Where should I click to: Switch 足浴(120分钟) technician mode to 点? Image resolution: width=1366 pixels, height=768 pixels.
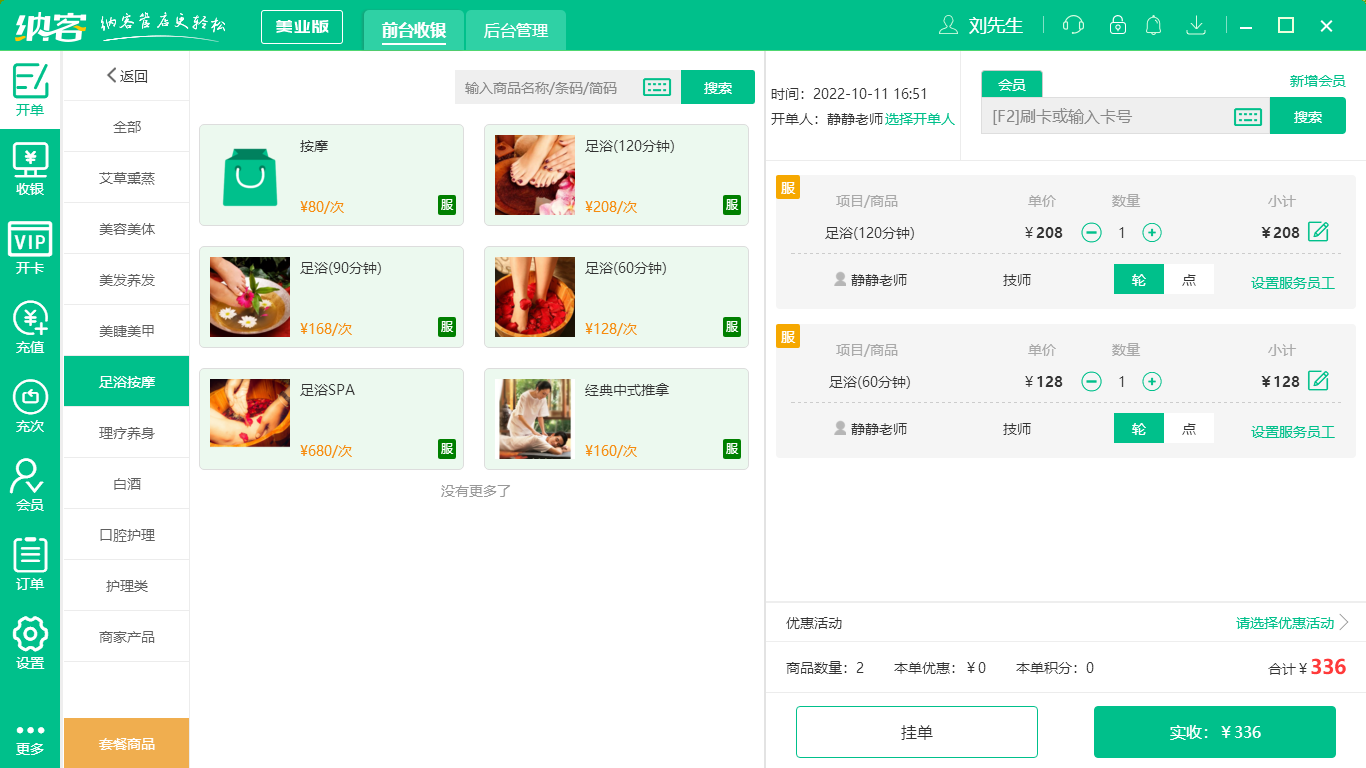pyautogui.click(x=1189, y=280)
